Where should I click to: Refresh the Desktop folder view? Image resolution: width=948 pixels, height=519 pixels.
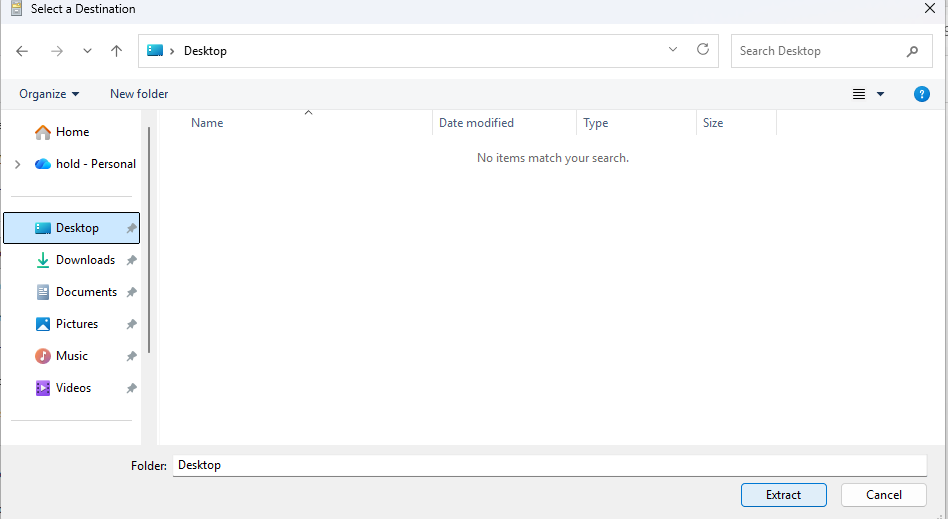pos(703,50)
